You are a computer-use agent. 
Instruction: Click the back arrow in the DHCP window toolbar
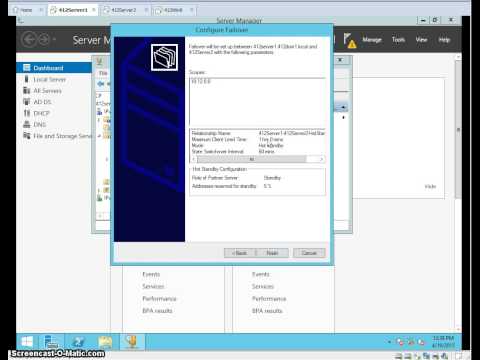(x=101, y=84)
